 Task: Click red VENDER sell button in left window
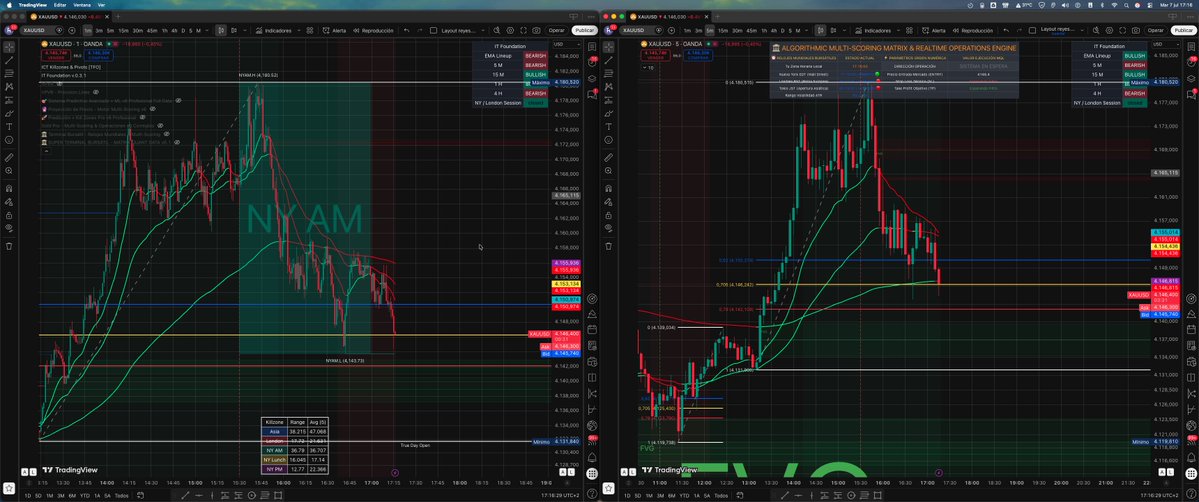[57, 55]
